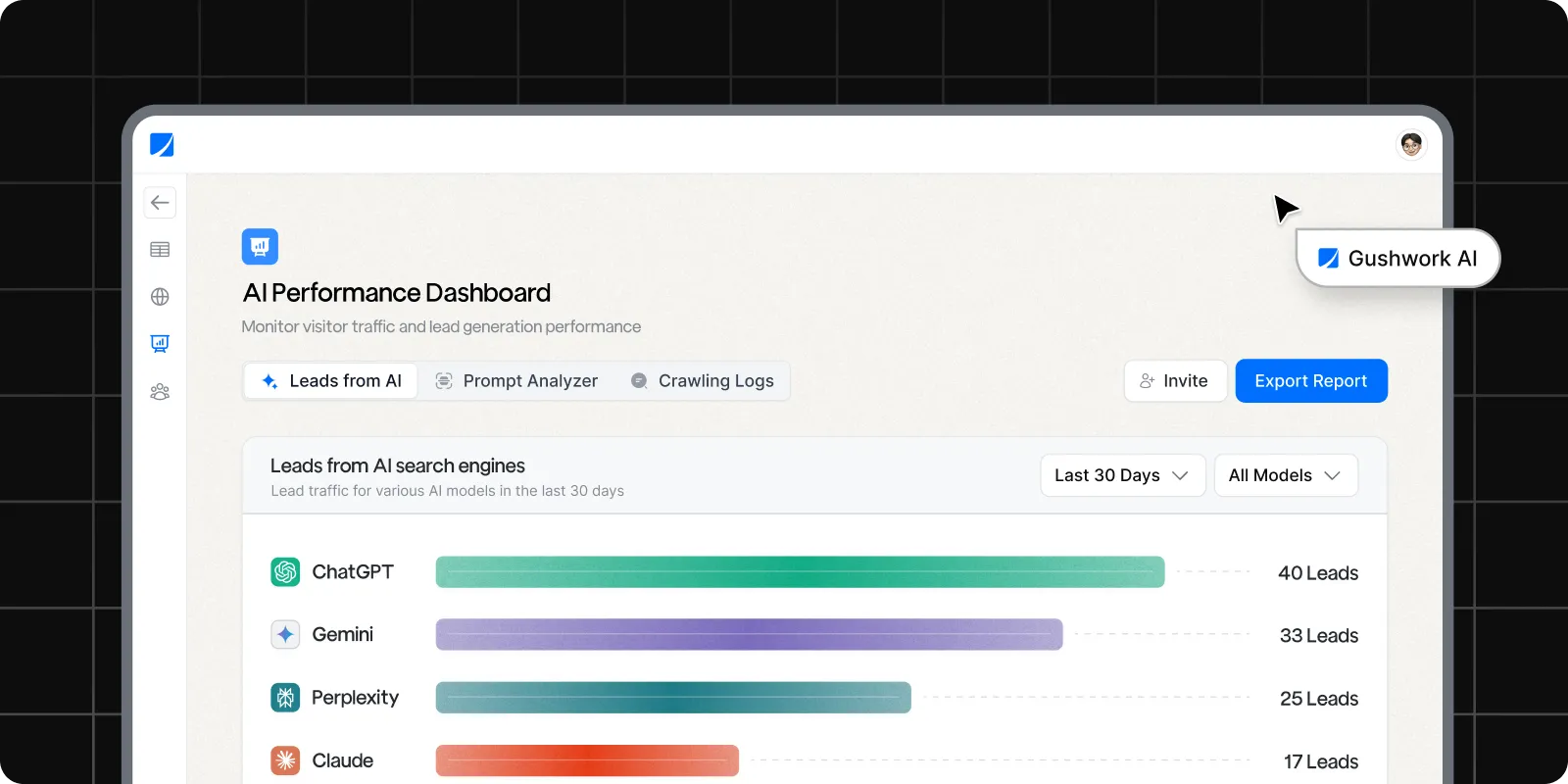Open the Last 30 Days dropdown
Viewport: 1568px width, 784px height.
click(x=1123, y=475)
